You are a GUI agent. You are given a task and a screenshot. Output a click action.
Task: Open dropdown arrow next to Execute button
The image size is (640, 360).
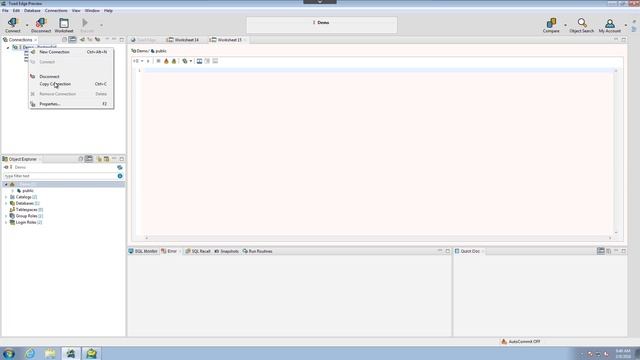coord(101,25)
